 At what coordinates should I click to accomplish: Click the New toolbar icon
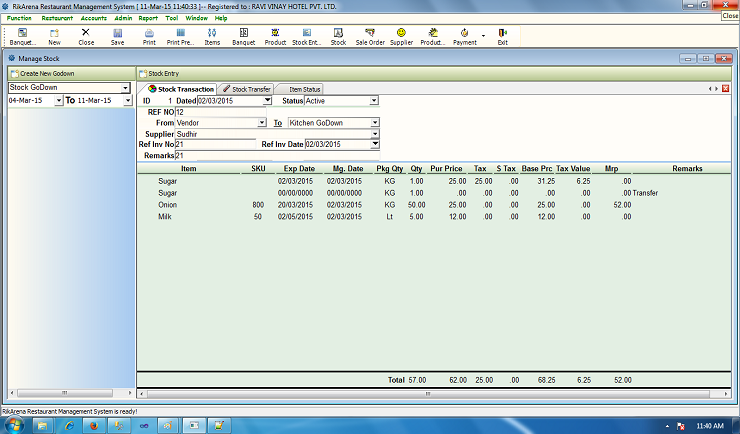click(54, 37)
